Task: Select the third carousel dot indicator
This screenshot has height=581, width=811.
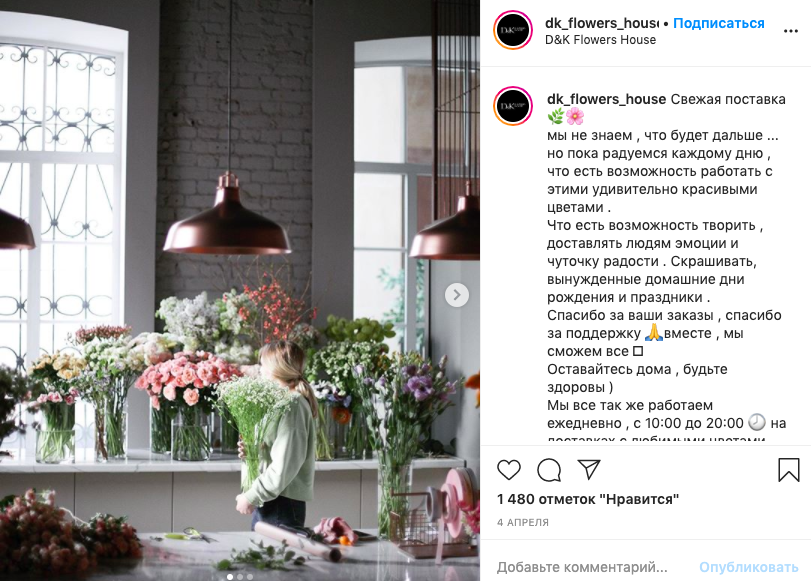Action: (x=250, y=576)
